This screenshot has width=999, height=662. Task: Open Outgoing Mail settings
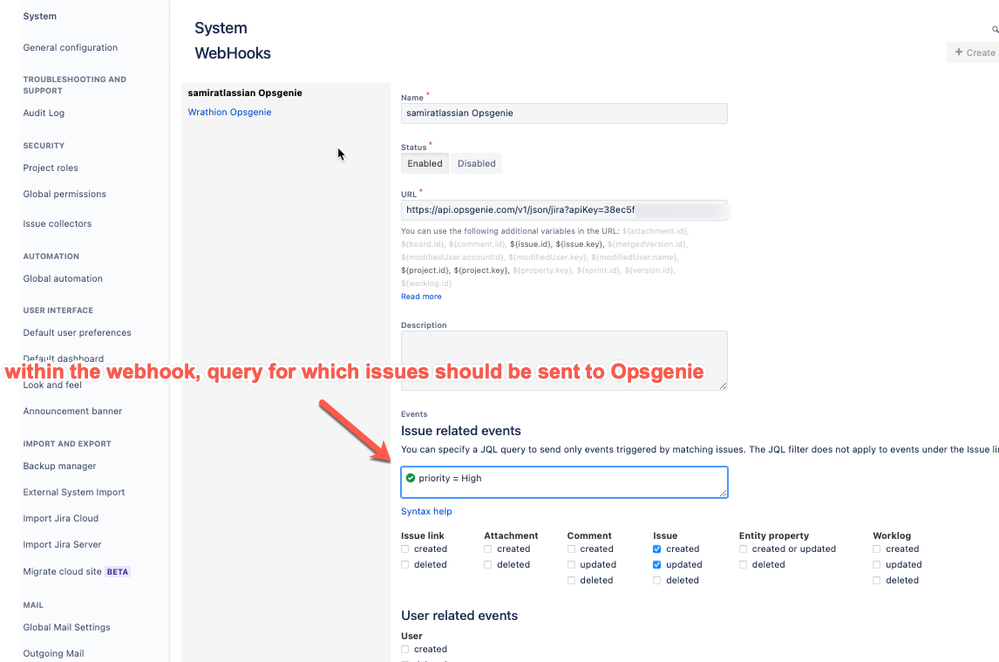(x=54, y=654)
